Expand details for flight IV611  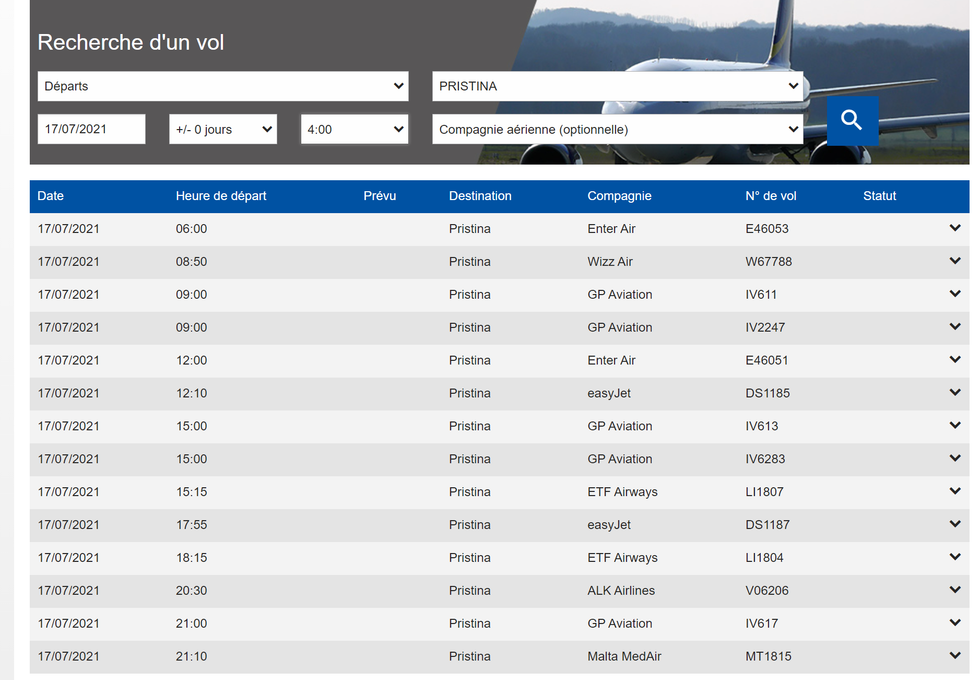click(955, 295)
